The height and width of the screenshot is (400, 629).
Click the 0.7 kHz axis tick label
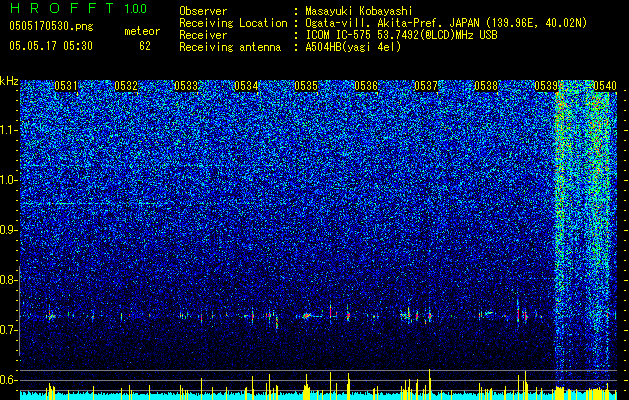tap(9, 330)
